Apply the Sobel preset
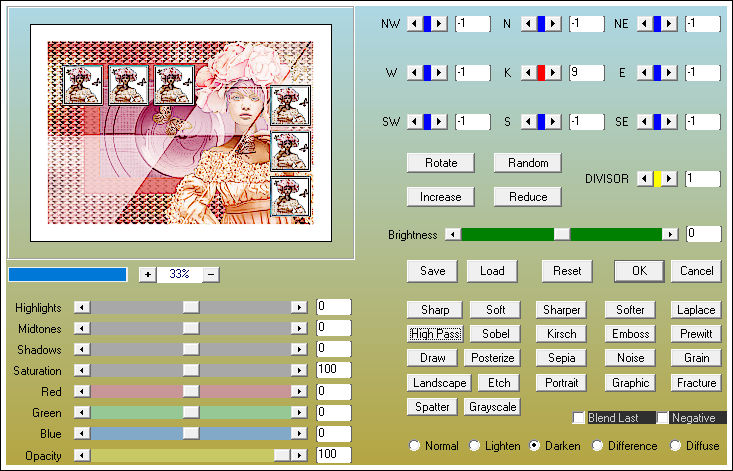 [x=496, y=334]
